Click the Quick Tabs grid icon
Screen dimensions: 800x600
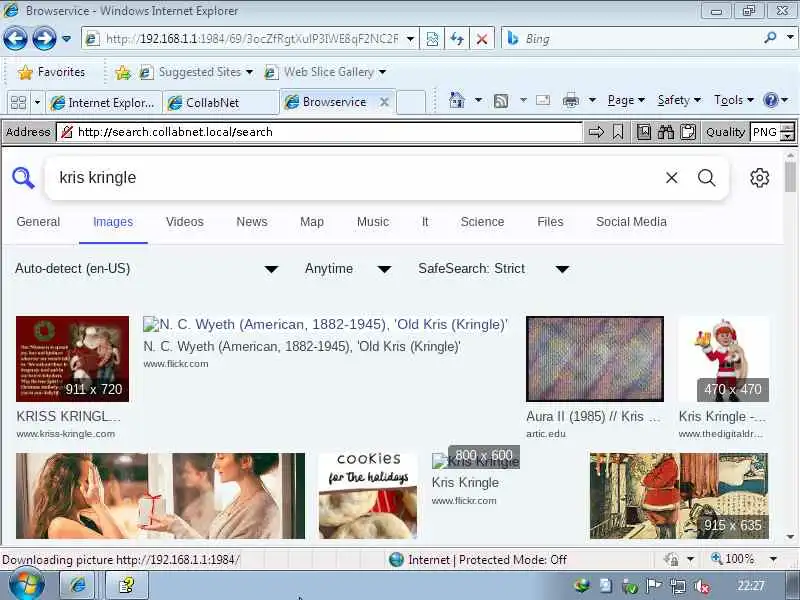18,103
